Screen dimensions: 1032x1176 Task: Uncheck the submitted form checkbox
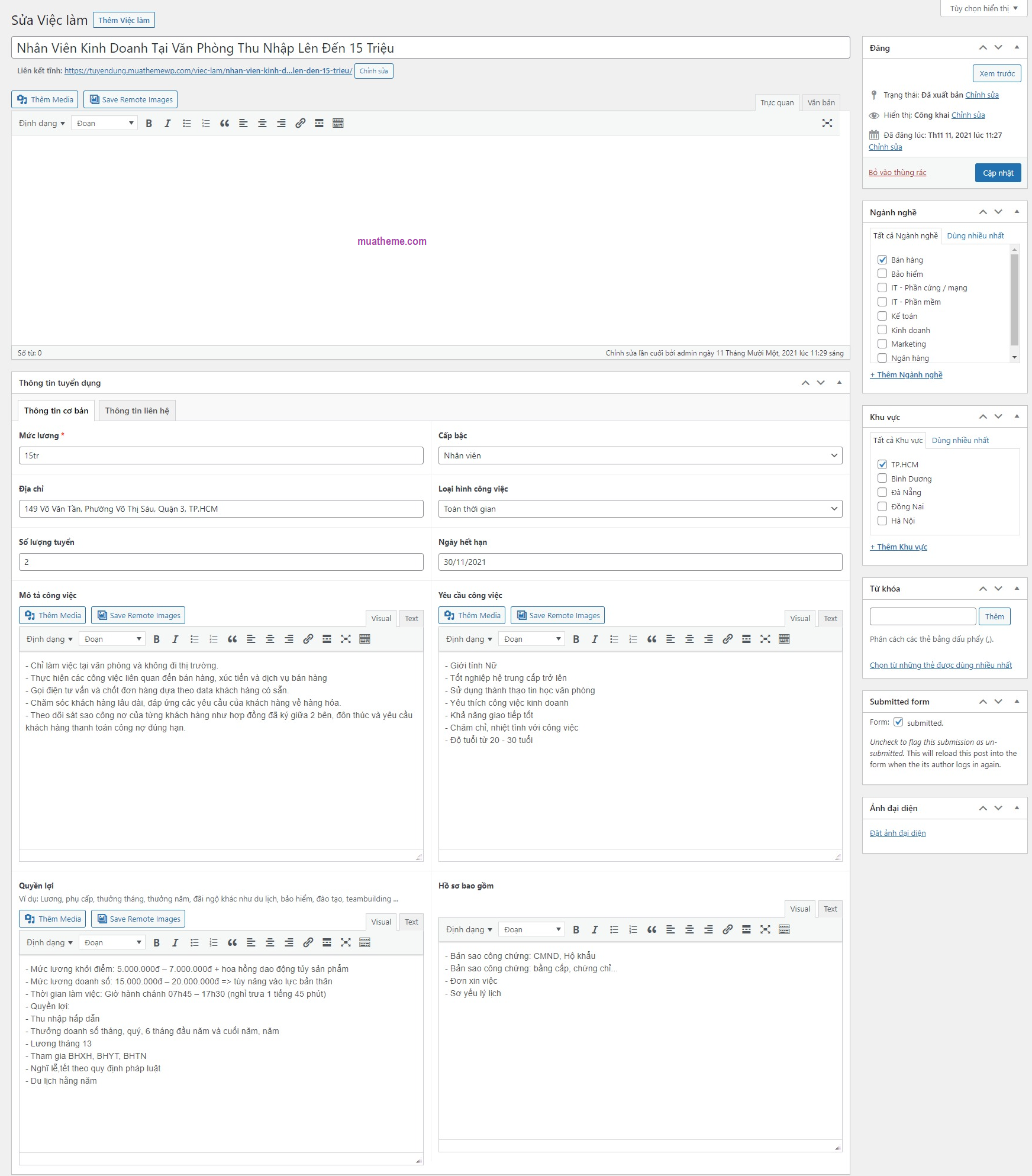click(x=898, y=722)
